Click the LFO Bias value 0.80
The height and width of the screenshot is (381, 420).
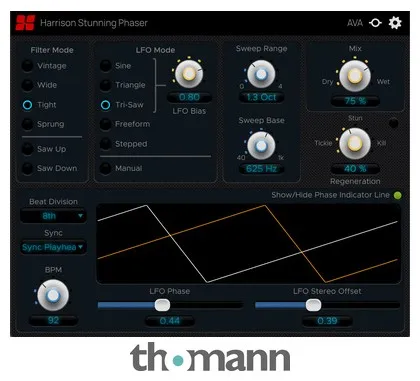click(189, 97)
